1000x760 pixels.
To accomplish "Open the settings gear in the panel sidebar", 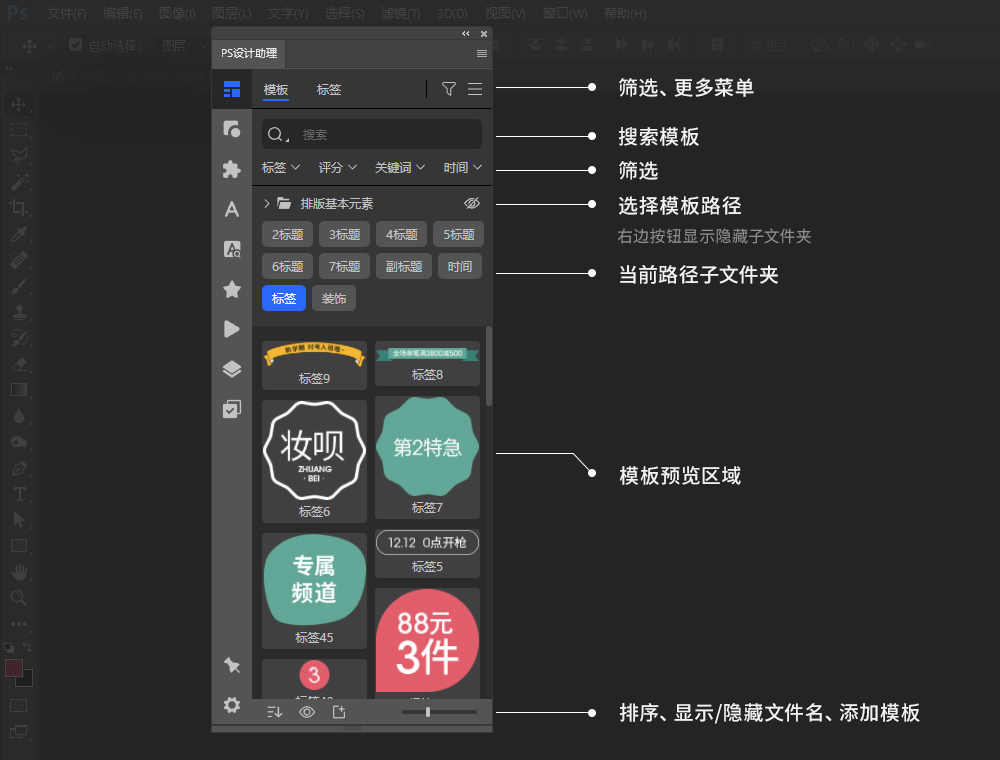I will 232,705.
